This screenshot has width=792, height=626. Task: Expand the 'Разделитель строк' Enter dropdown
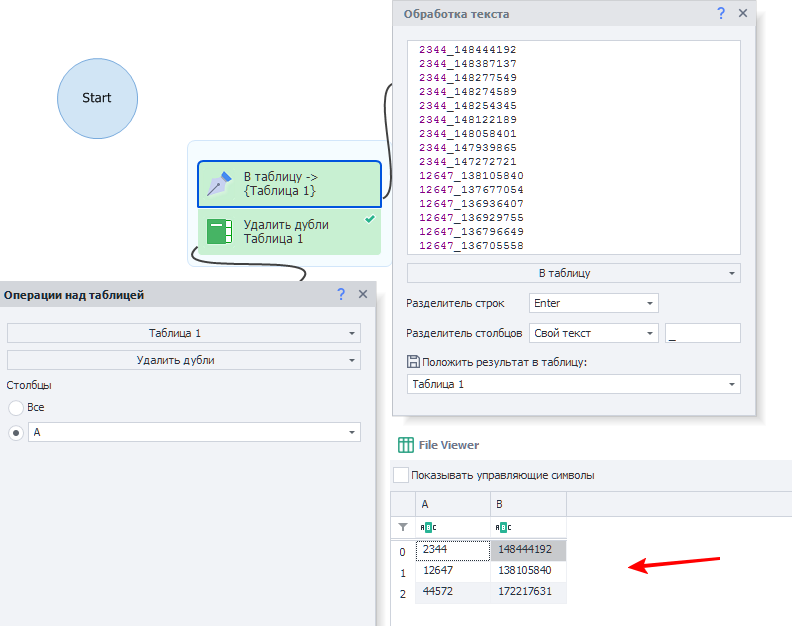(x=594, y=303)
